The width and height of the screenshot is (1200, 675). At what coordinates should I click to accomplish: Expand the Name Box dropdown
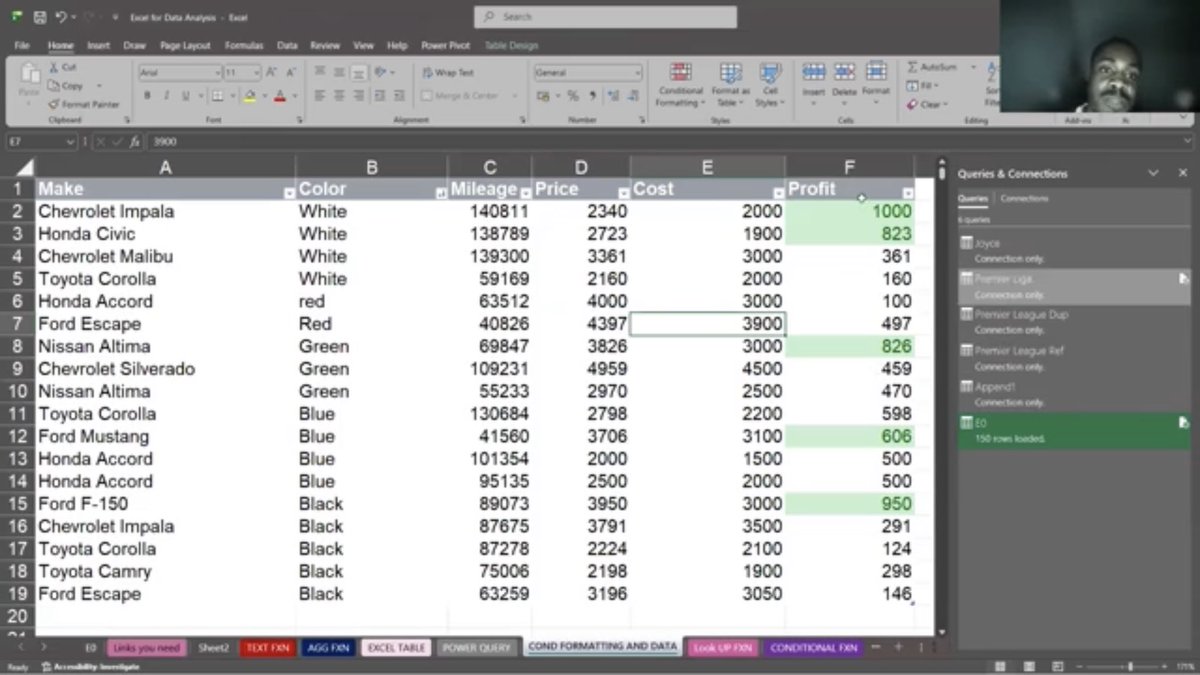pyautogui.click(x=69, y=142)
